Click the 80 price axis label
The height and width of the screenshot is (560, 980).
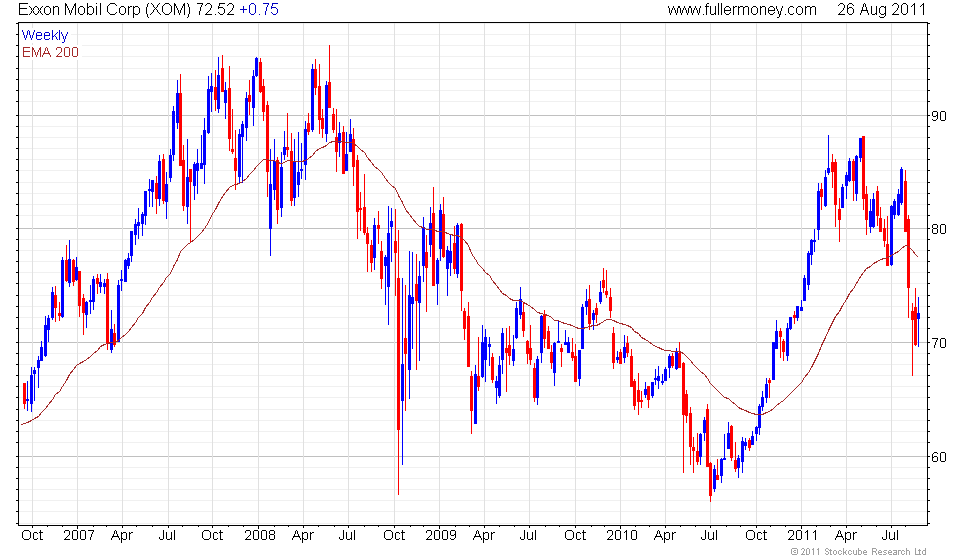pos(939,229)
